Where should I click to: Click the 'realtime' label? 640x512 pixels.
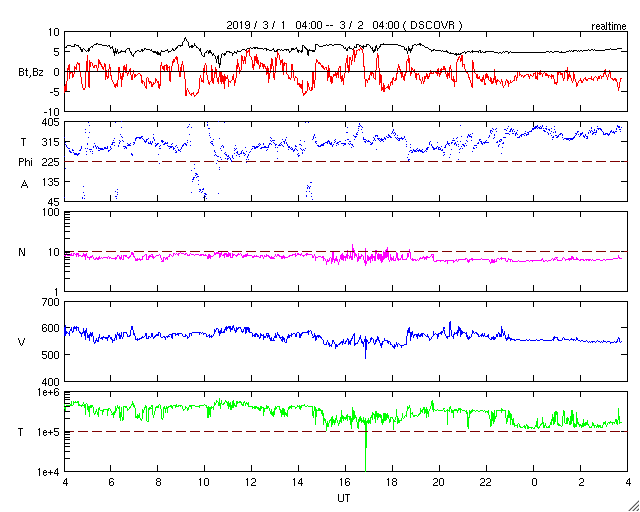(x=609, y=27)
